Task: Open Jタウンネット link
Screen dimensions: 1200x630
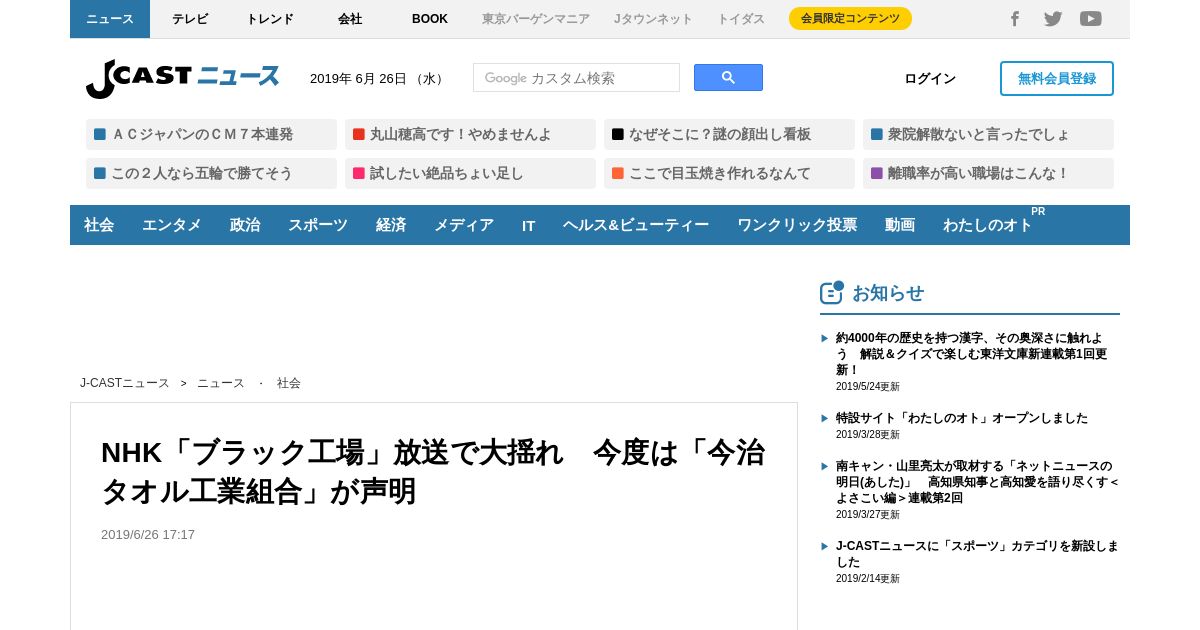Action: (x=653, y=19)
